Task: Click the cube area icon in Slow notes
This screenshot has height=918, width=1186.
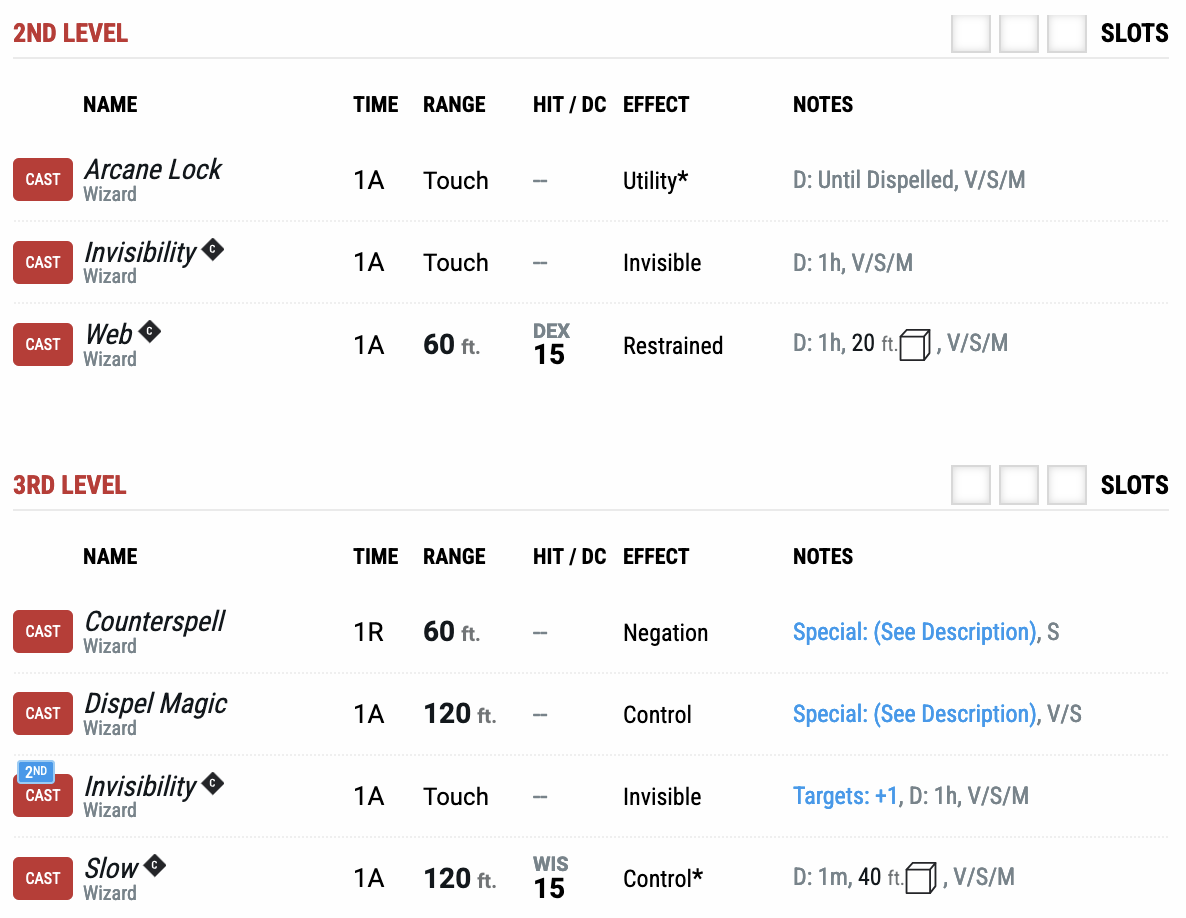Action: pyautogui.click(x=921, y=879)
